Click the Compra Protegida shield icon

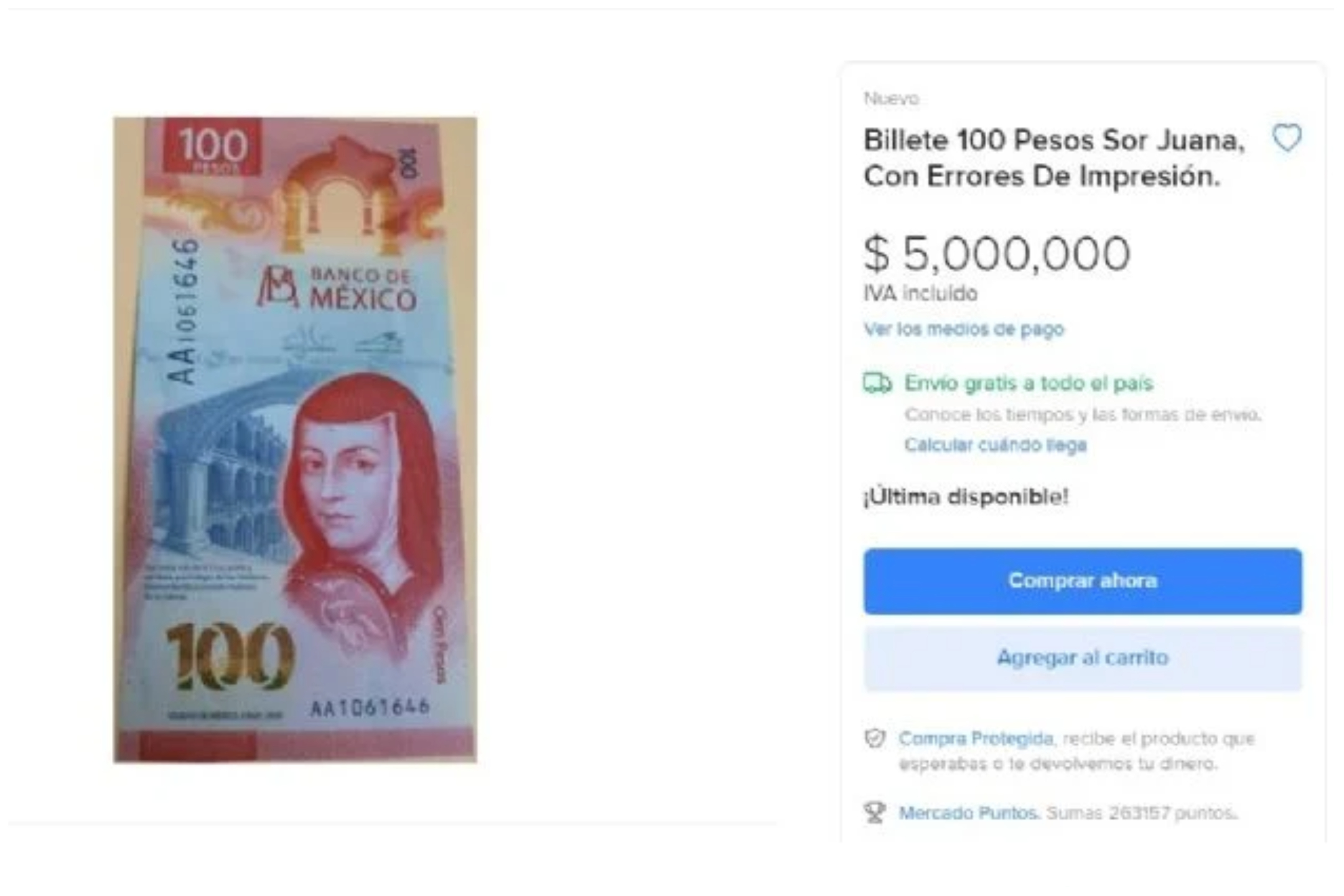tap(875, 739)
